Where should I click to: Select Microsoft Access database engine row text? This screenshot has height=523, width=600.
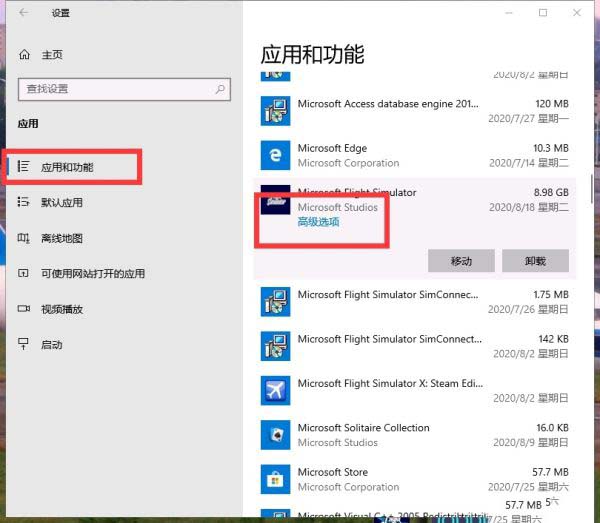point(388,104)
